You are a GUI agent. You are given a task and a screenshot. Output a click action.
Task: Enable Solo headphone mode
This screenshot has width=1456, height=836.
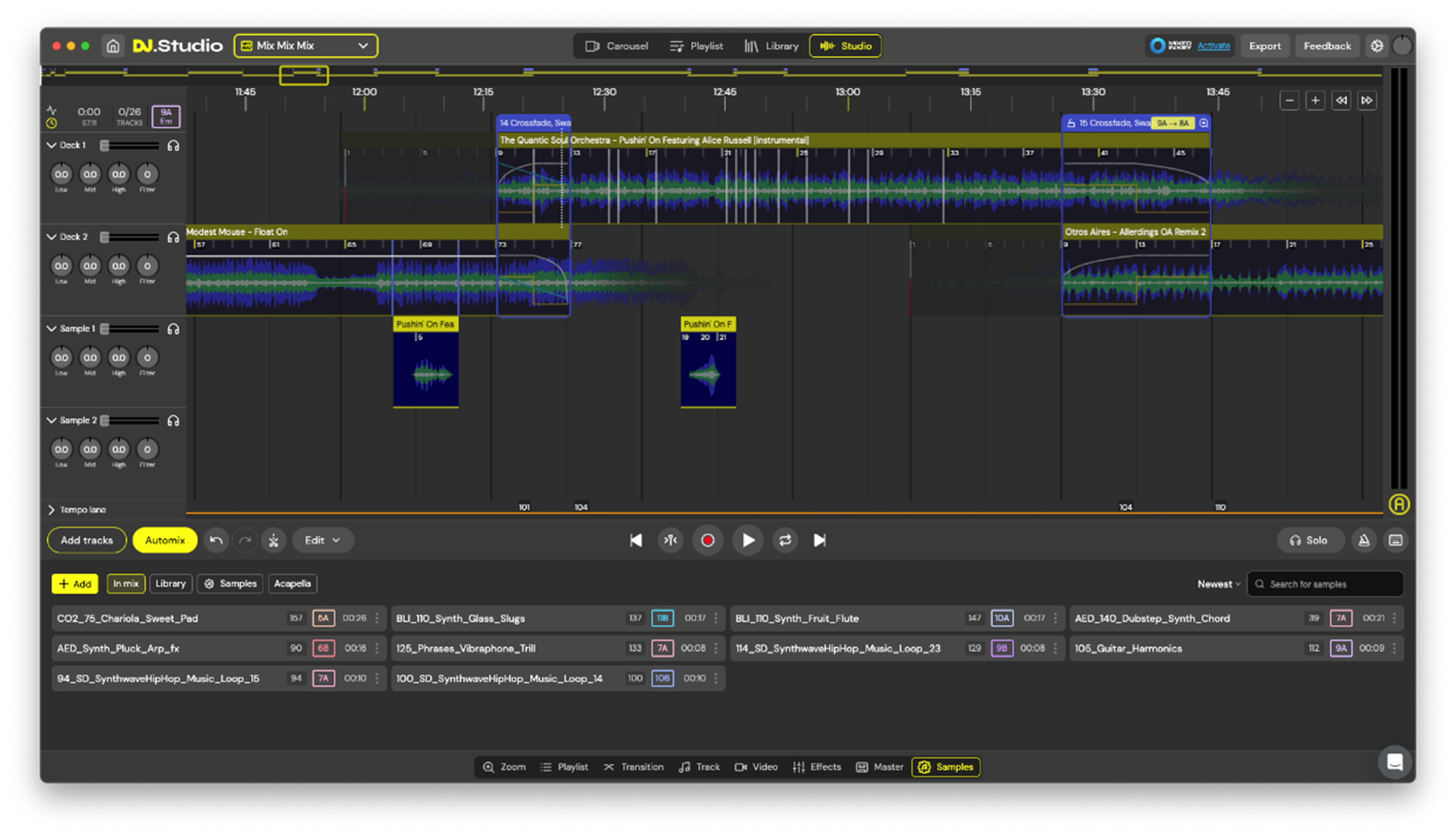pyautogui.click(x=1310, y=540)
